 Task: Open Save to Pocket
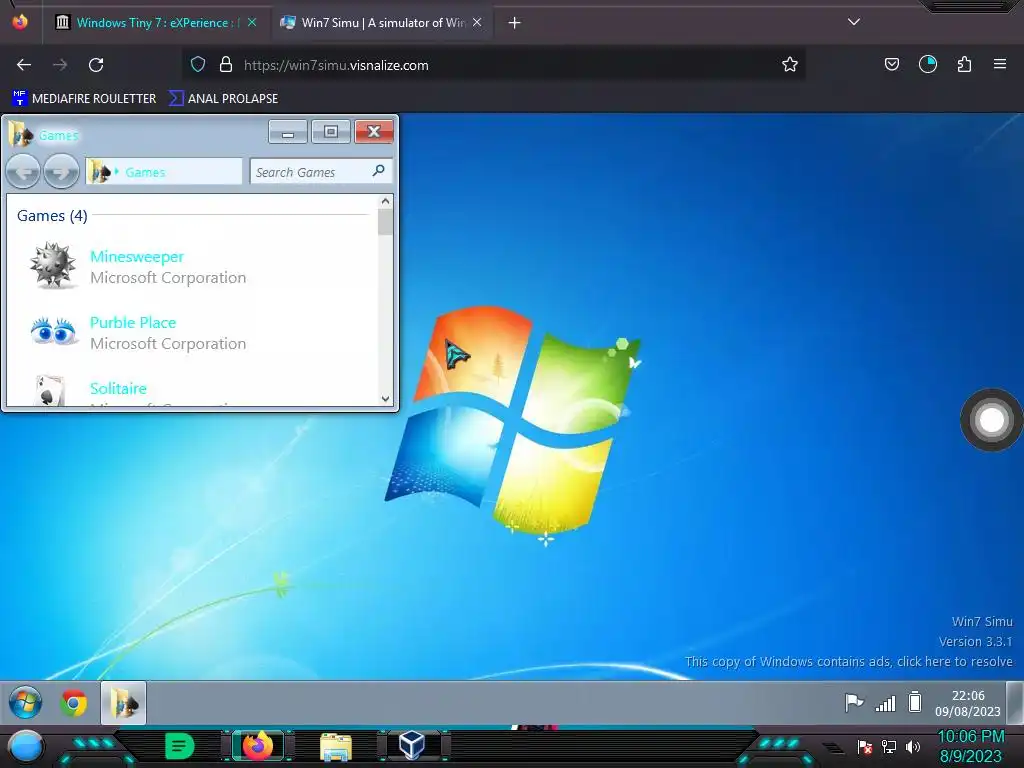891,64
